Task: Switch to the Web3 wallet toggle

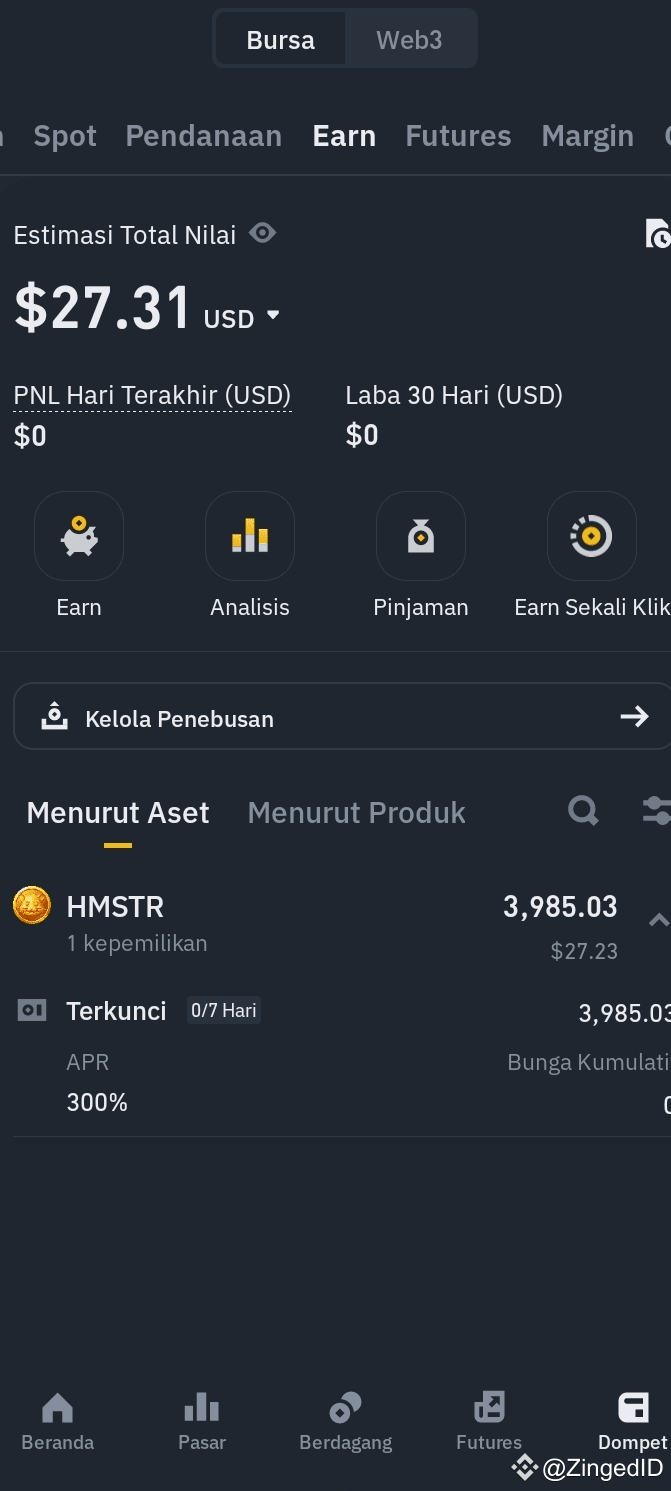Action: click(409, 40)
